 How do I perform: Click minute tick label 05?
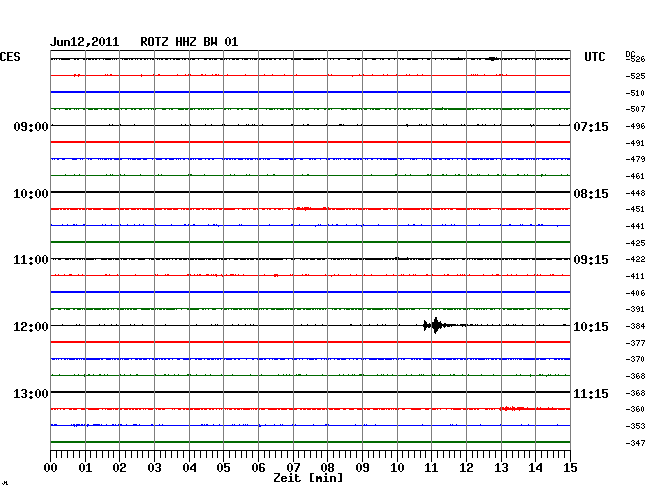point(223,467)
